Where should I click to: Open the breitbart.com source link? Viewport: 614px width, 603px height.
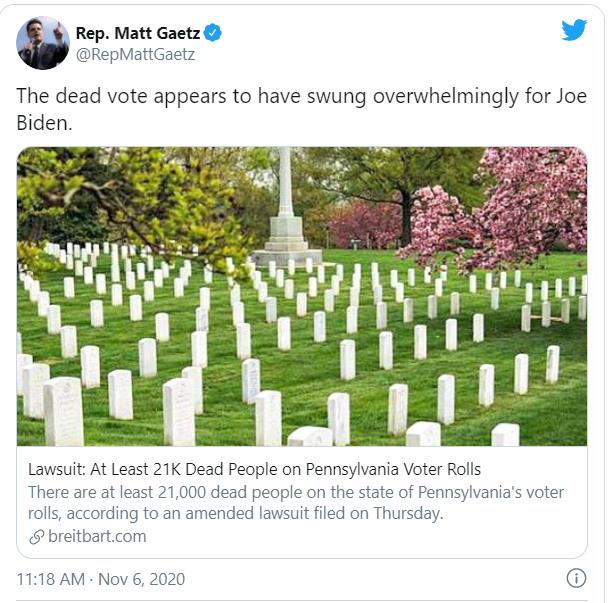pyautogui.click(x=96, y=536)
